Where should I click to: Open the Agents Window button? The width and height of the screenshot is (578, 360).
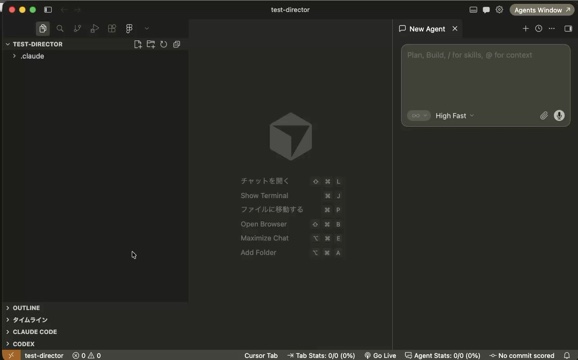point(542,10)
